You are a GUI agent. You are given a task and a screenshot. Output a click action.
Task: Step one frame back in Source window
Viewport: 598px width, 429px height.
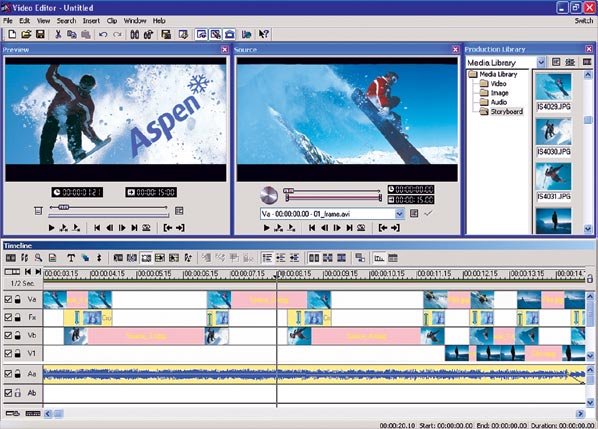click(324, 228)
